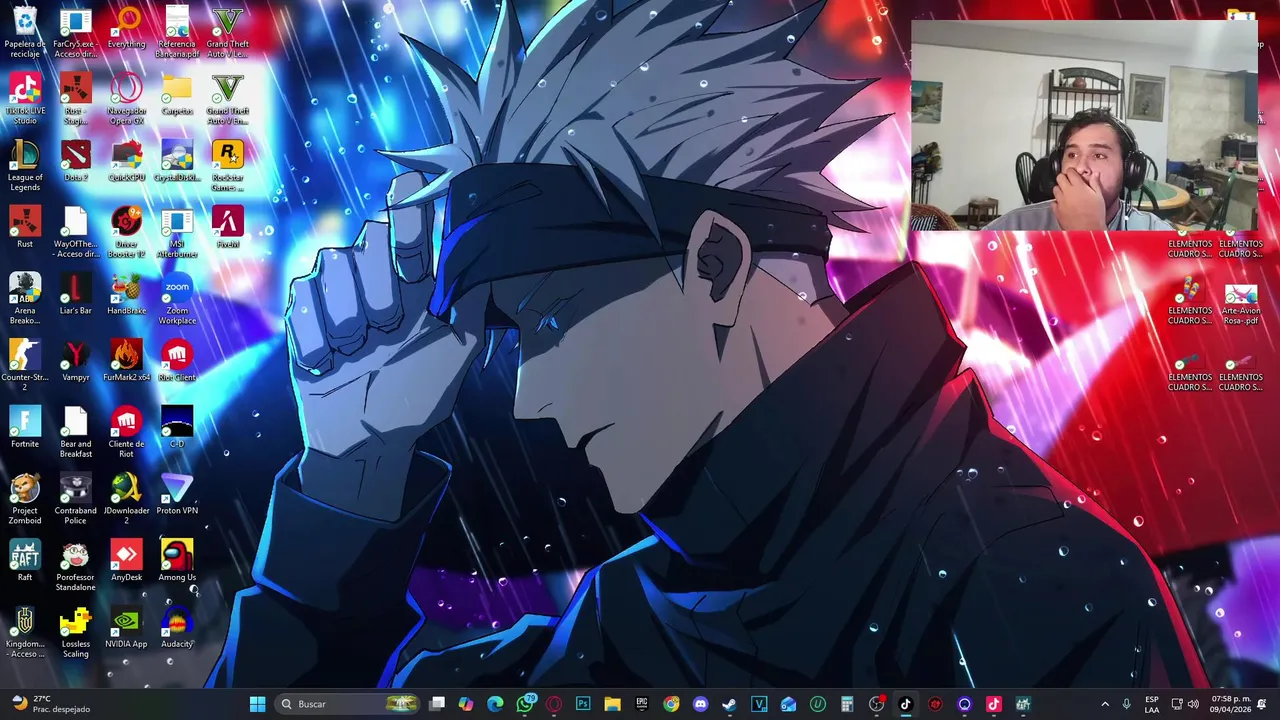Open weather widget showing 27°C
The height and width of the screenshot is (720, 1280).
pos(50,704)
